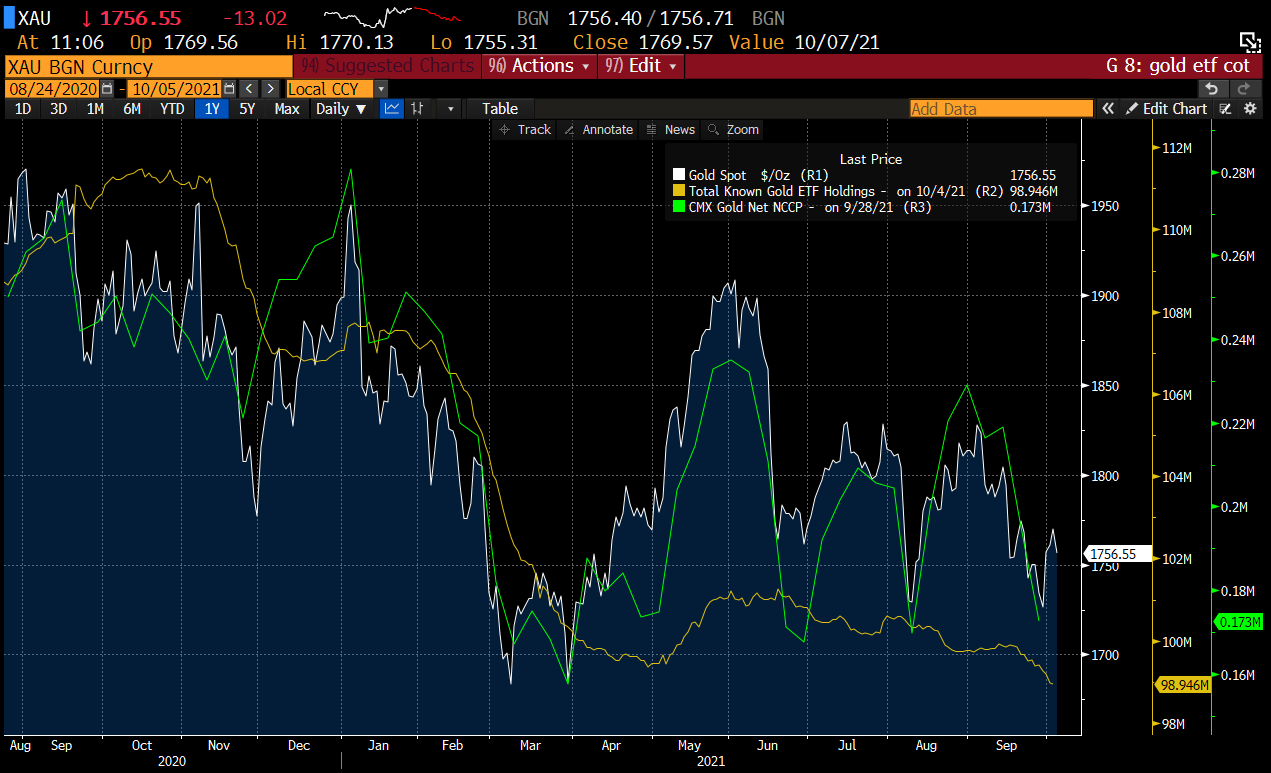Click the undo arrow icon
This screenshot has width=1271, height=773.
click(x=1211, y=88)
